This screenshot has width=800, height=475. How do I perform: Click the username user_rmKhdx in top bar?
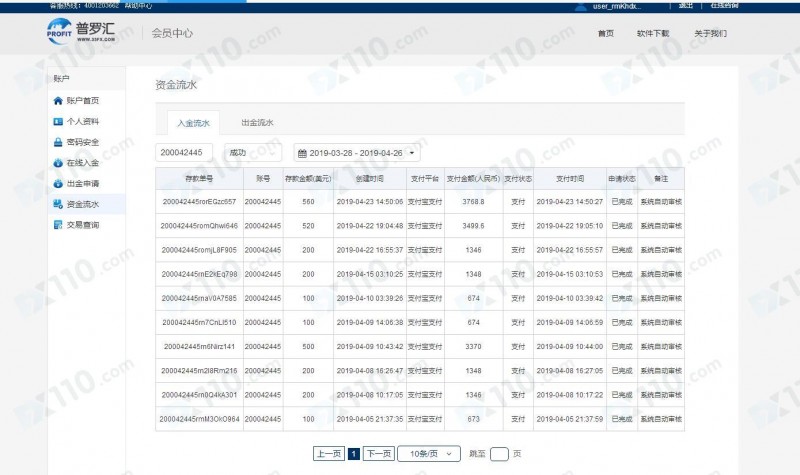pyautogui.click(x=617, y=6)
